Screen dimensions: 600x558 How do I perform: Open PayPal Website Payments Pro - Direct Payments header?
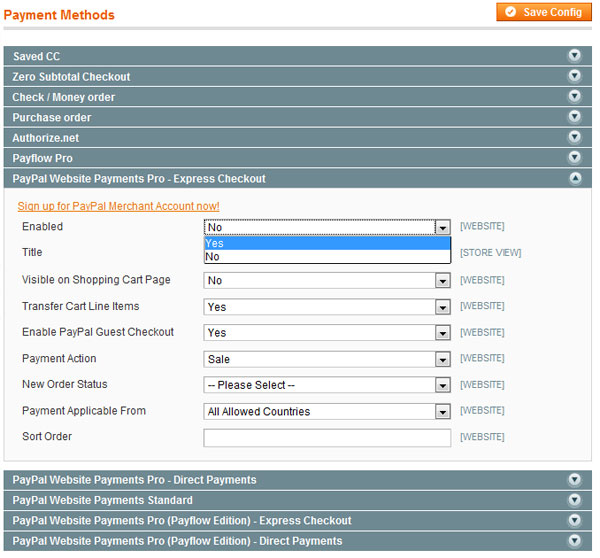click(x=298, y=480)
